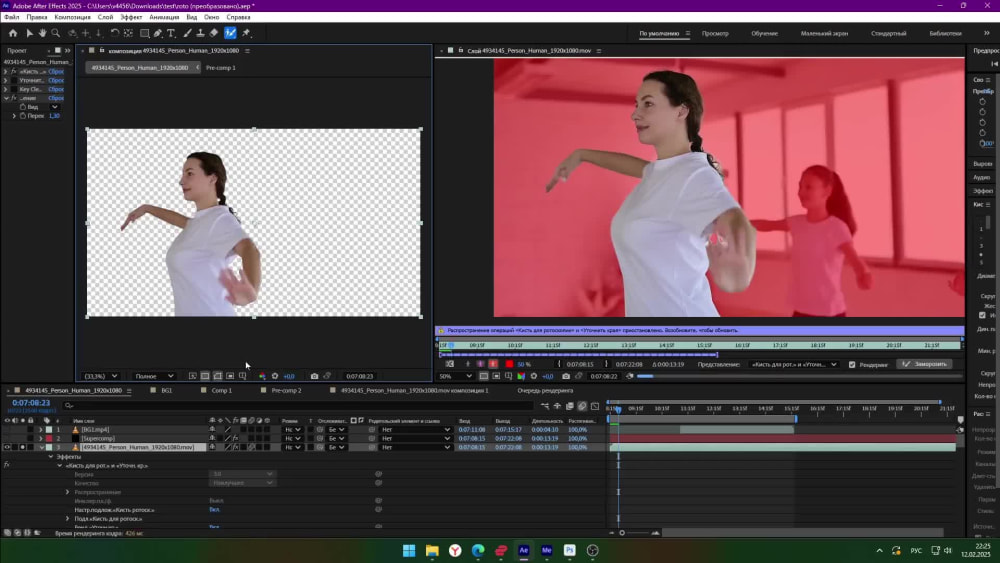The image size is (1000, 563).
Task: Collapse the Эффекты group in timeline
Action: [x=51, y=457]
